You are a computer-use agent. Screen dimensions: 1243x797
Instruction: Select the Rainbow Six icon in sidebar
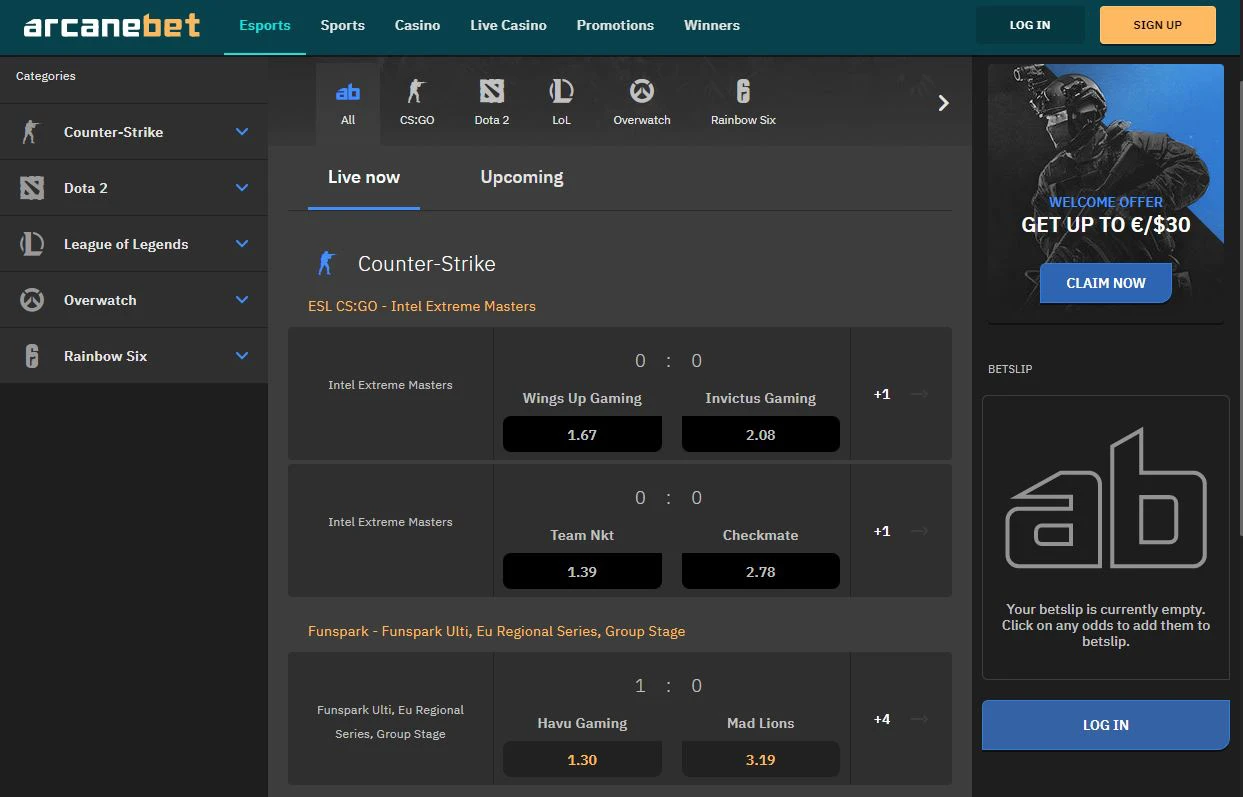pyautogui.click(x=32, y=356)
